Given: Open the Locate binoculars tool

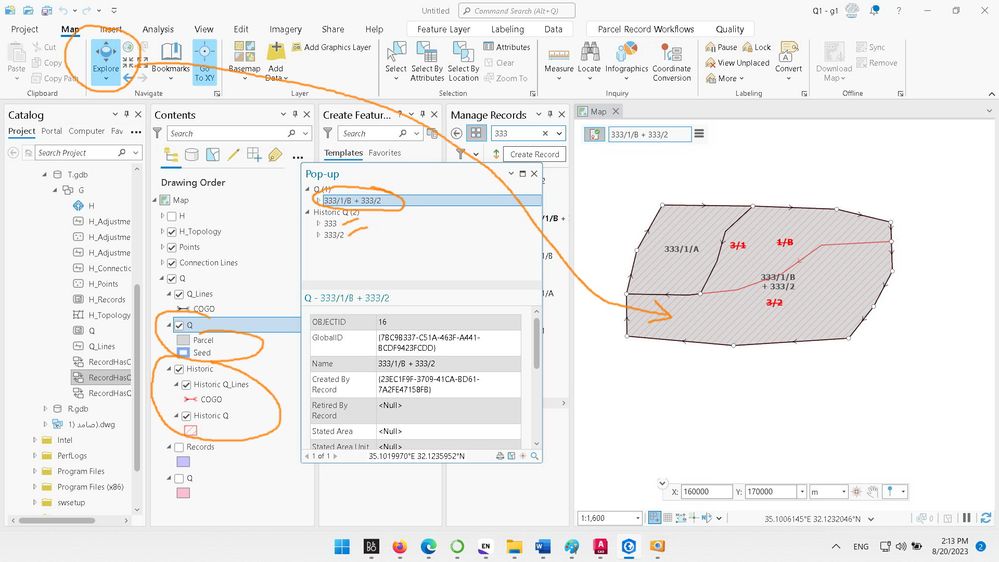Looking at the screenshot, I should click(x=589, y=61).
